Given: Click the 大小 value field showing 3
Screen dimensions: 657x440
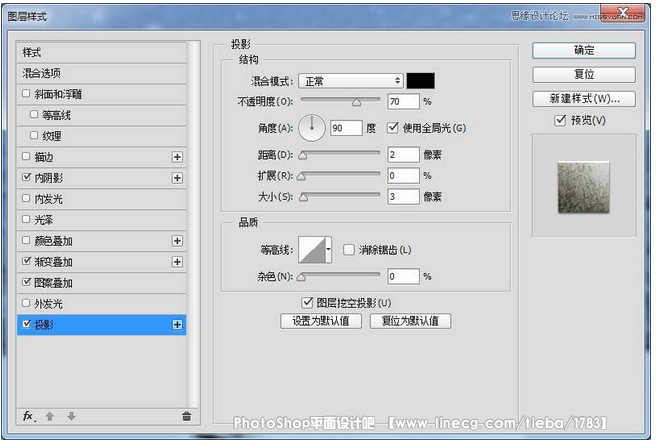Looking at the screenshot, I should [x=403, y=197].
